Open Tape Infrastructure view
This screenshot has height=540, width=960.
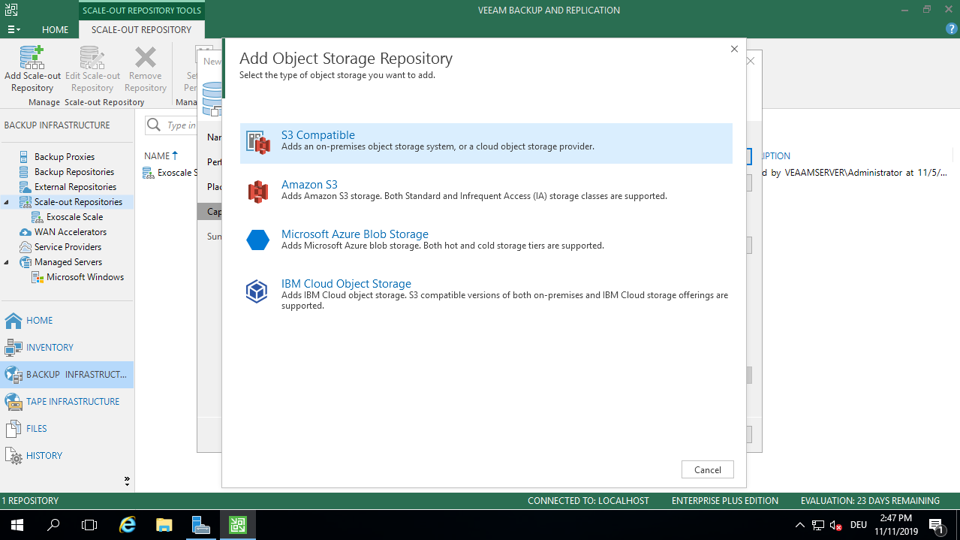(72, 401)
